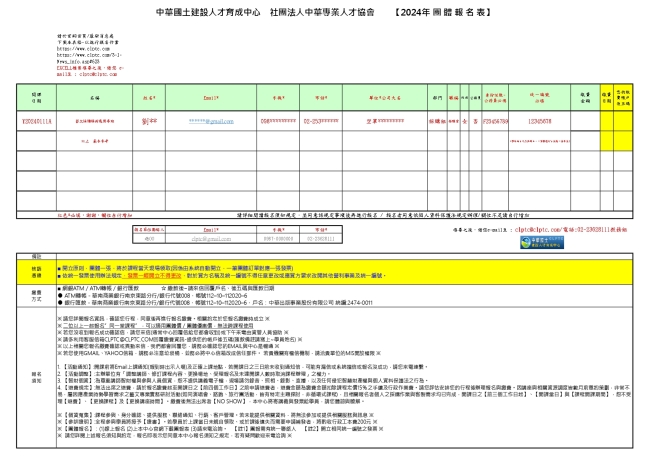Select the sample ID cell beginning with Y2024
Screen dimensions: 650x460
point(36,121)
